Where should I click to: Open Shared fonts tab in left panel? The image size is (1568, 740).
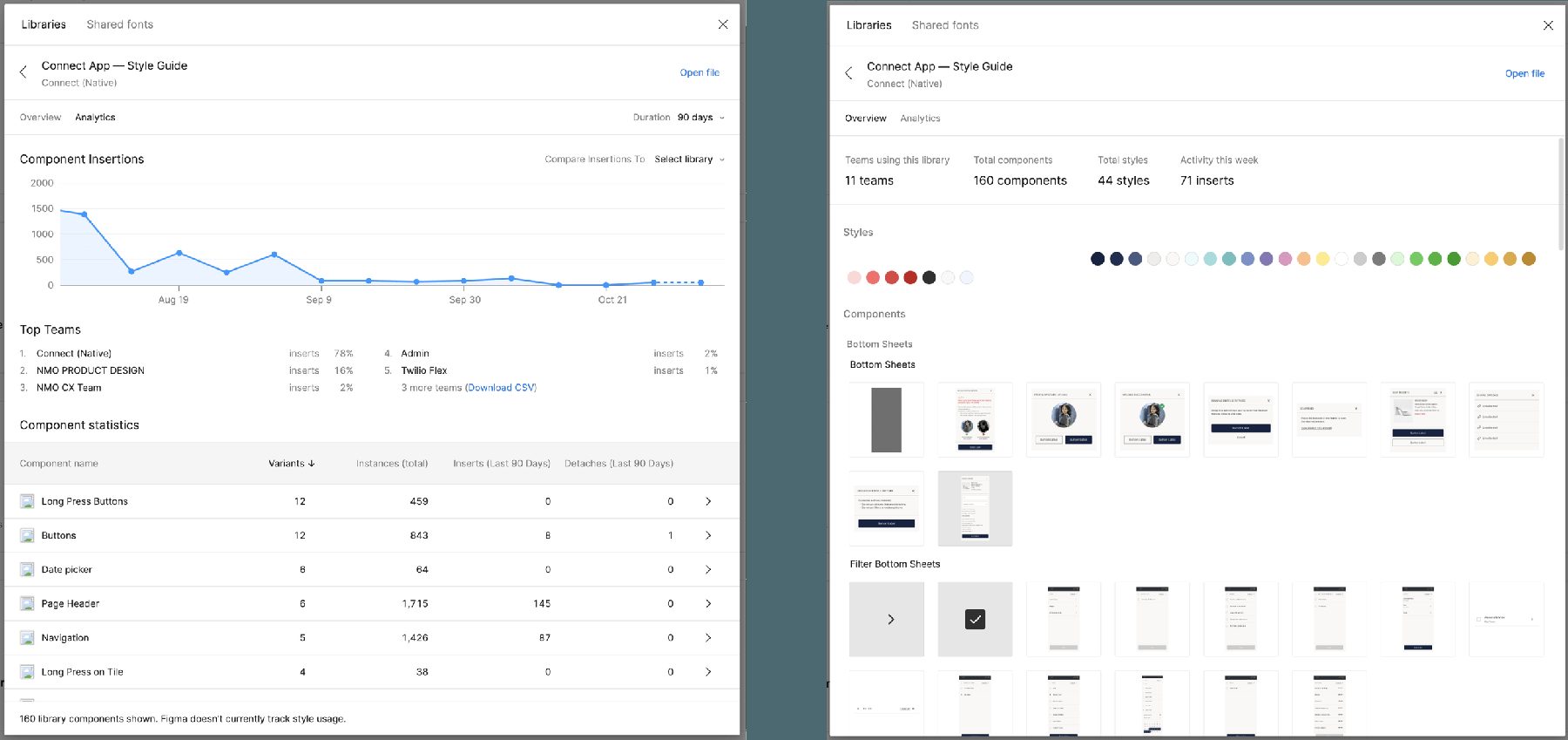click(119, 24)
